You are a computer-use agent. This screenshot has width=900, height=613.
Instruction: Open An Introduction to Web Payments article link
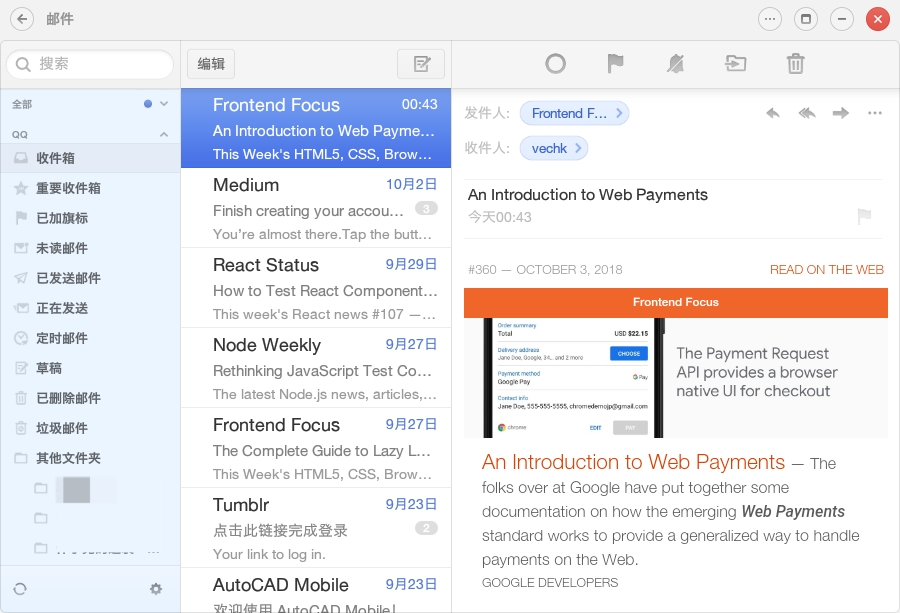tap(633, 462)
